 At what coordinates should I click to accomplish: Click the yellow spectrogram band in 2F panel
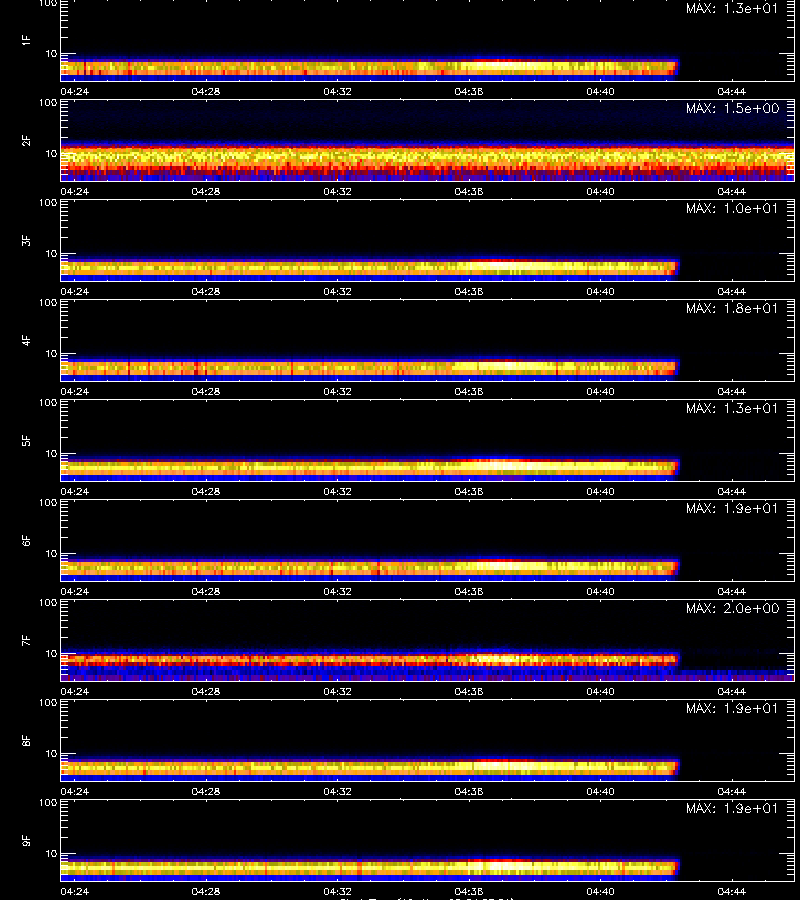tap(428, 156)
